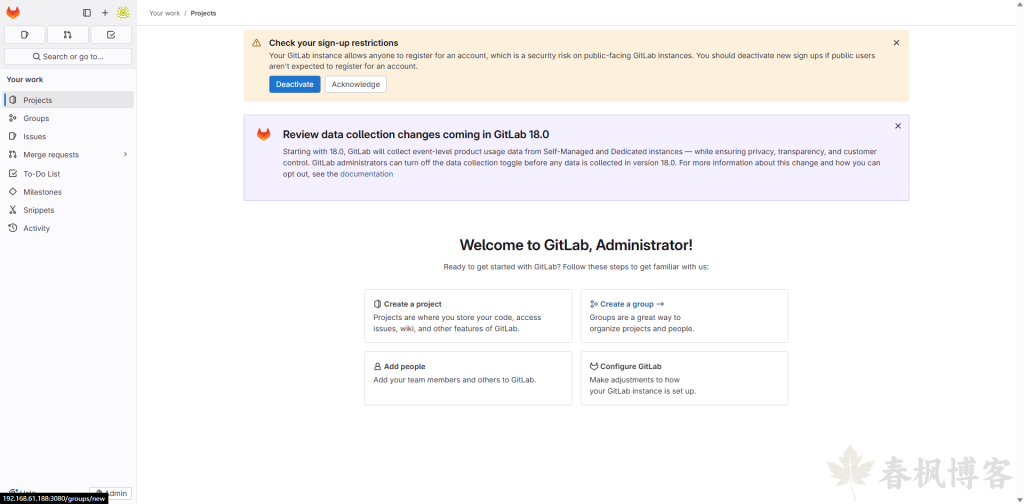
Task: Open the documentation link
Action: point(366,174)
